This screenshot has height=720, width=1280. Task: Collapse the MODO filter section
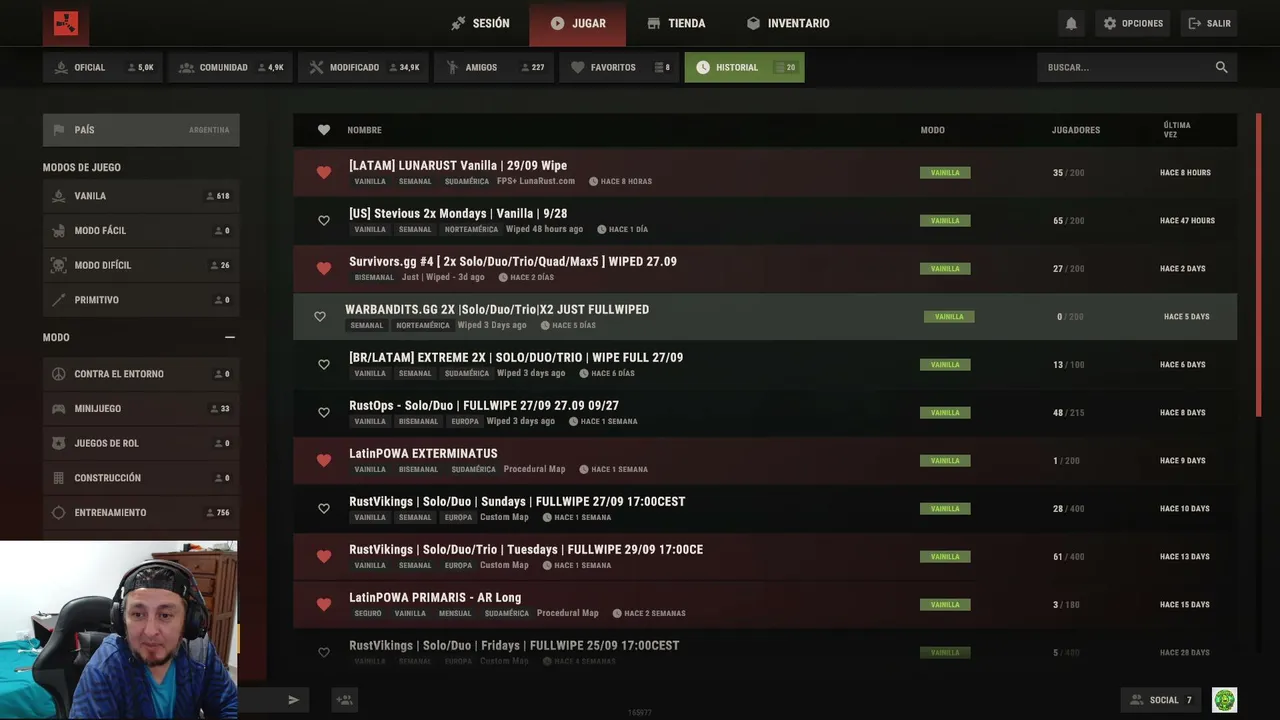pyautogui.click(x=230, y=338)
